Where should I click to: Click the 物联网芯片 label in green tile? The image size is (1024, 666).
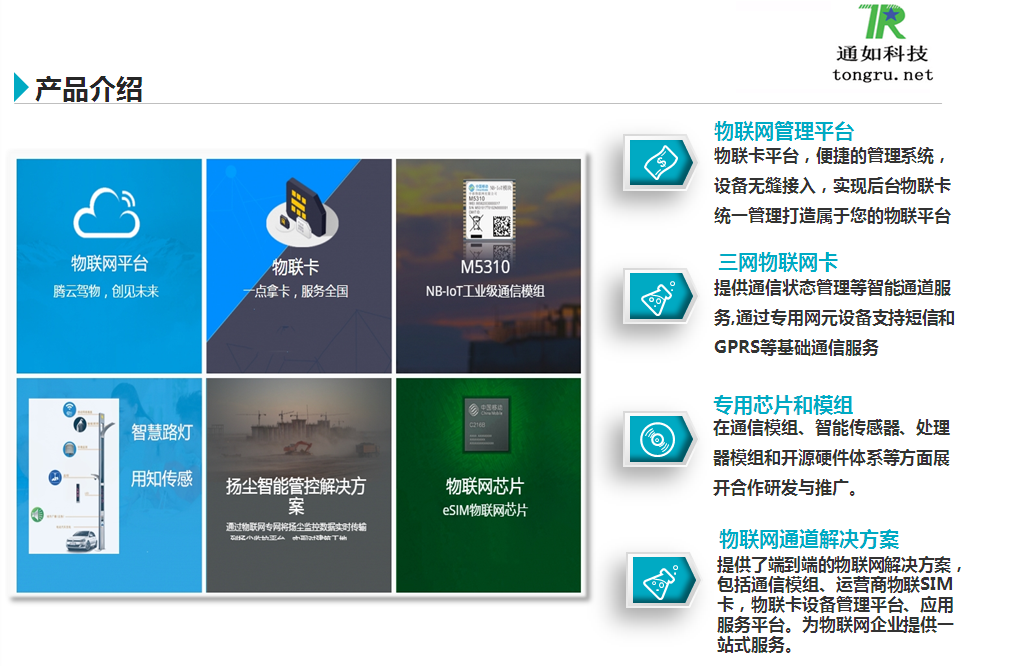pyautogui.click(x=485, y=486)
